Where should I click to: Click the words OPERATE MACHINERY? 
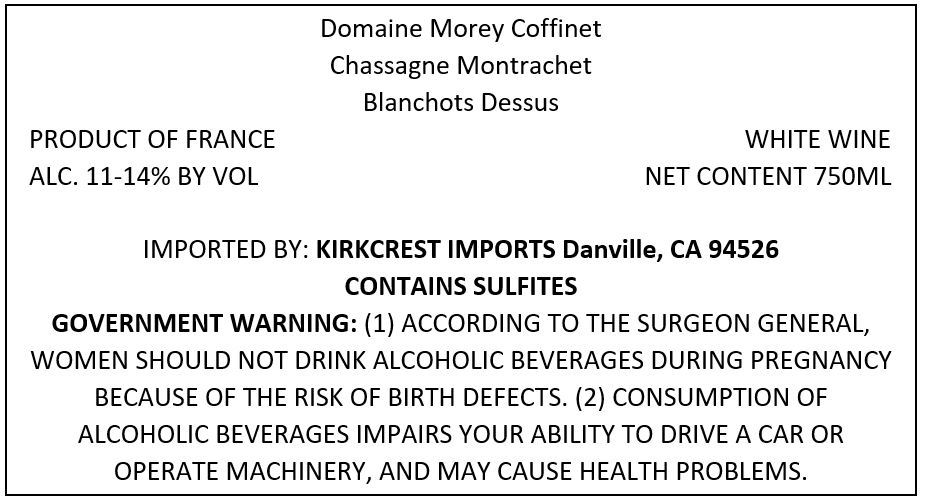click(x=242, y=472)
